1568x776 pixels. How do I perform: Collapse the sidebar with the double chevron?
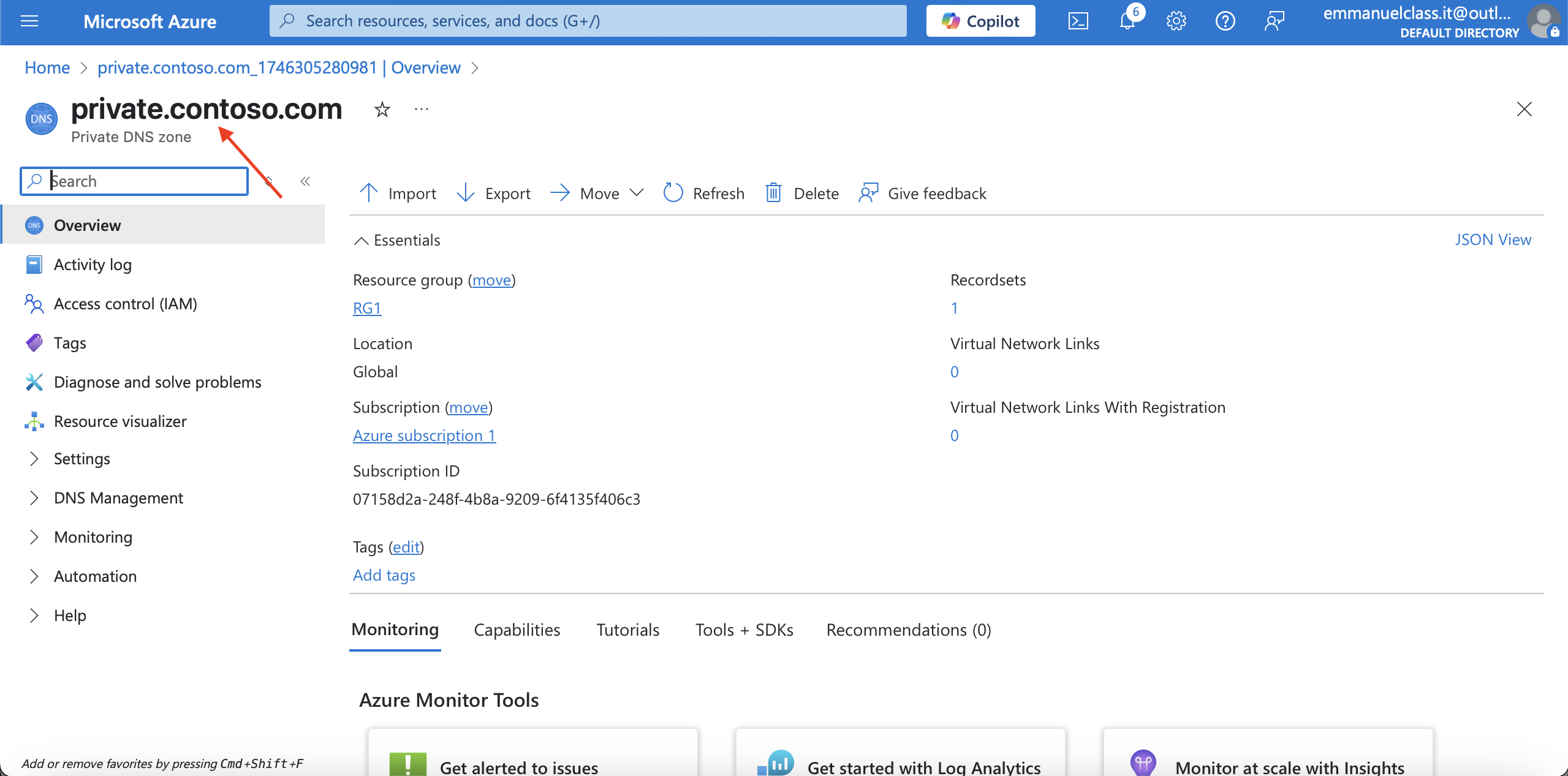coord(305,181)
